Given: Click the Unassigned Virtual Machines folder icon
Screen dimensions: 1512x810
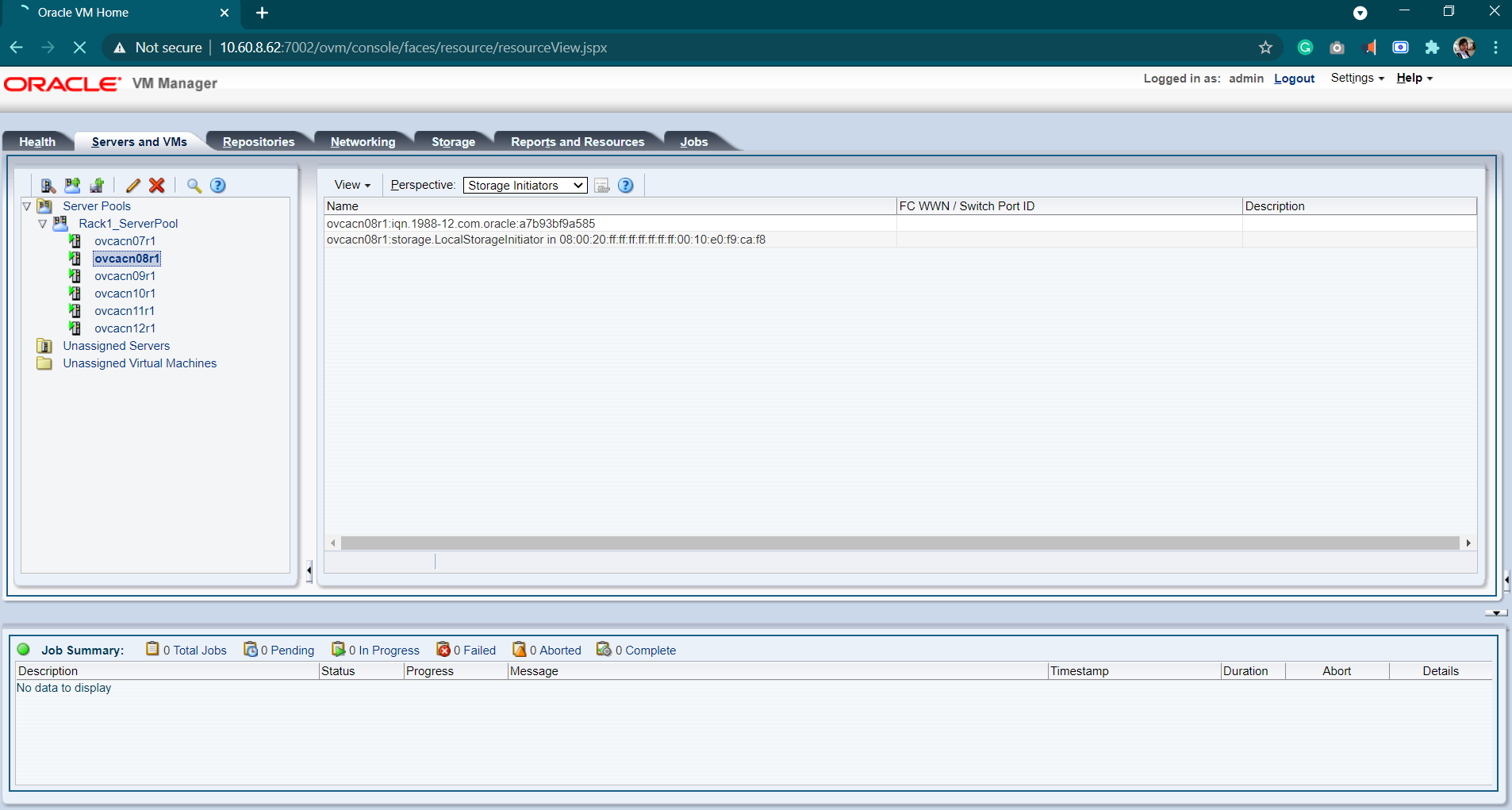Looking at the screenshot, I should pos(44,363).
